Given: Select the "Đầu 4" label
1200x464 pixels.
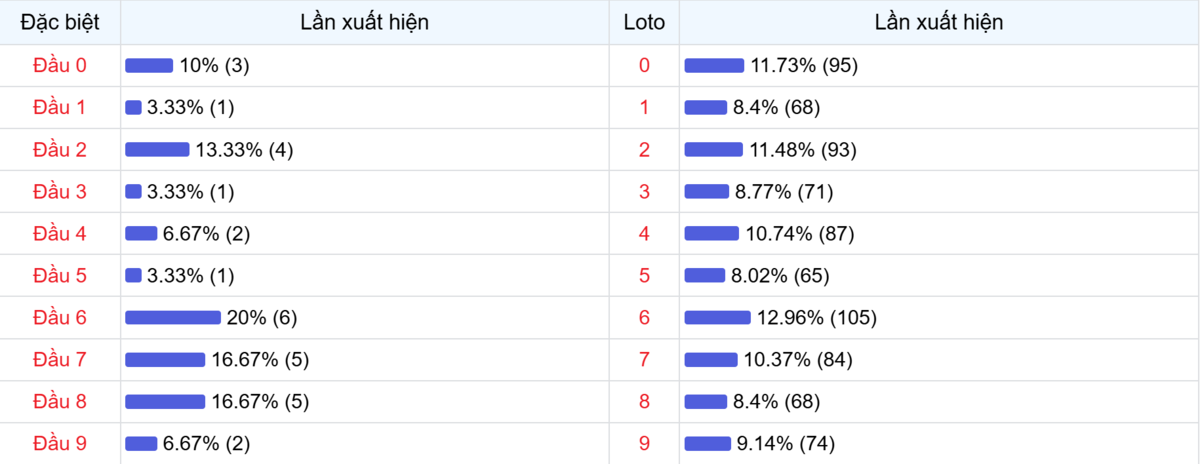Looking at the screenshot, I should (60, 233).
